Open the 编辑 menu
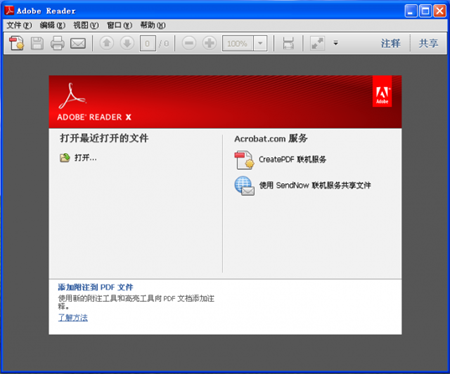This screenshot has width=450, height=374. coord(53,25)
